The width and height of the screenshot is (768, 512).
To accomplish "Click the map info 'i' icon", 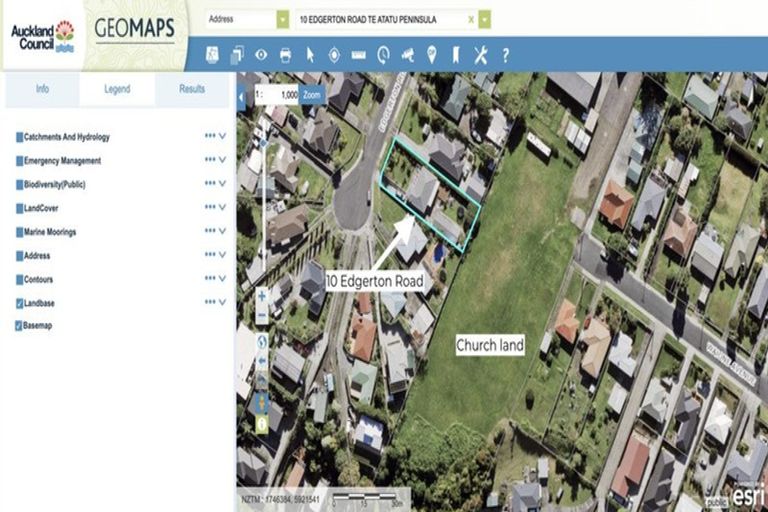I will [x=262, y=424].
